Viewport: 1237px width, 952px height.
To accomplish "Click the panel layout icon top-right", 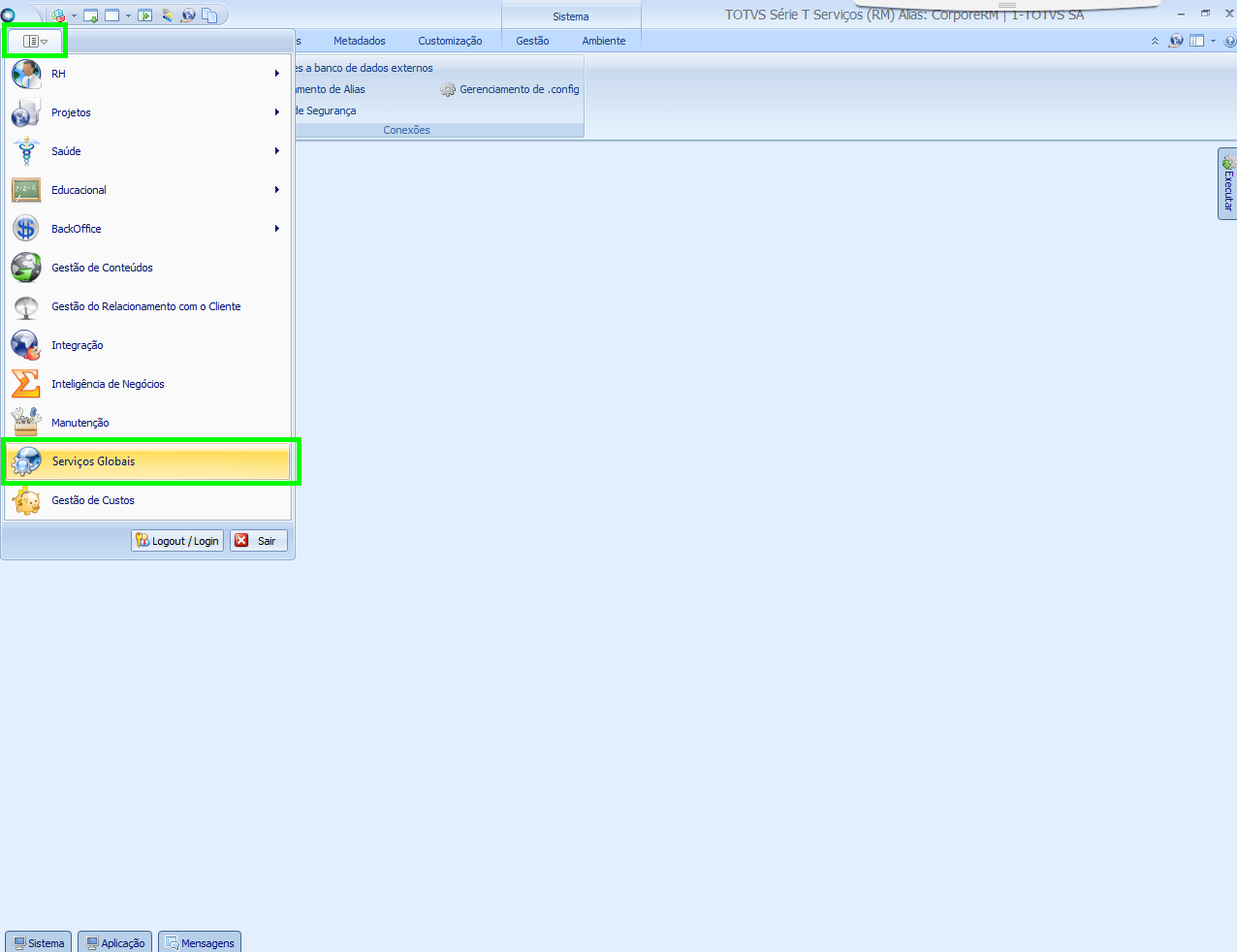I will pyautogui.click(x=1196, y=41).
